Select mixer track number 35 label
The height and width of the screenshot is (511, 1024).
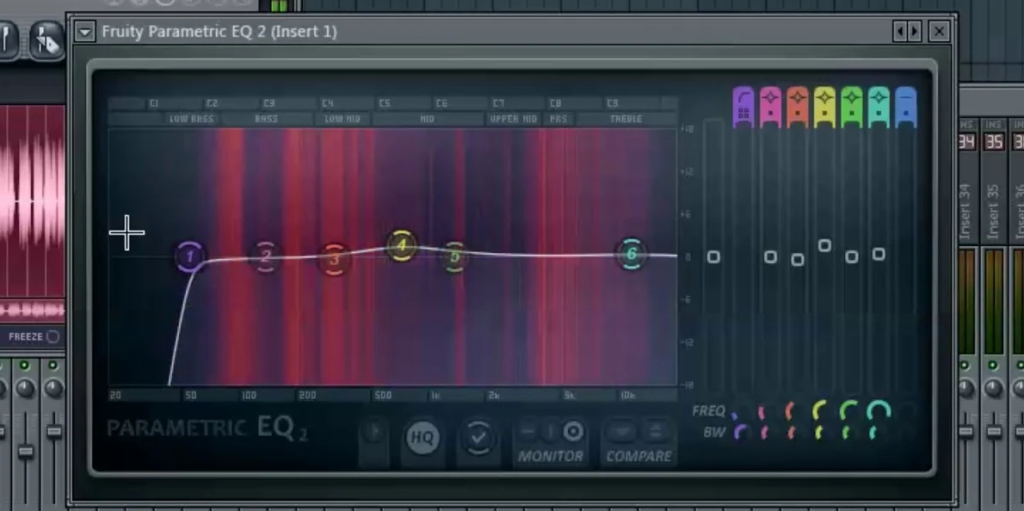993,142
